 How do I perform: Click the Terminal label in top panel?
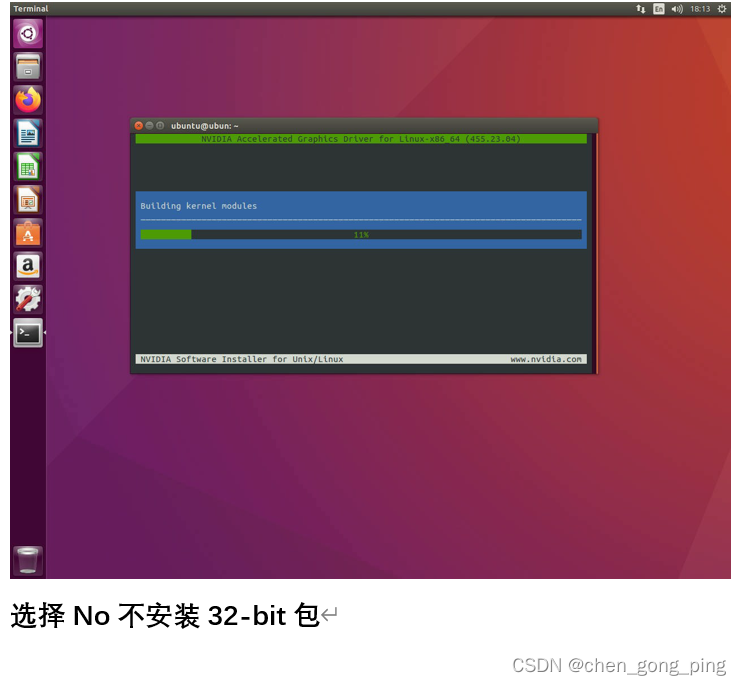point(31,9)
